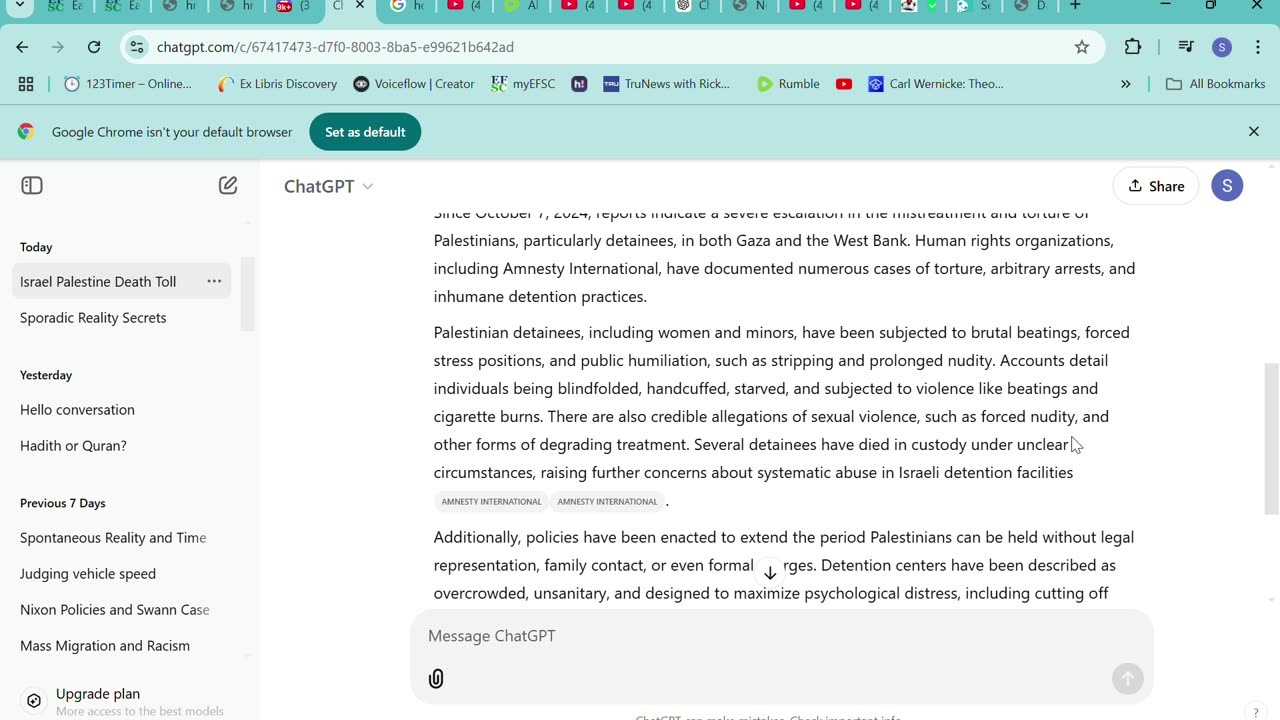Open the apps grid in bookmarks bar
Image resolution: width=1280 pixels, height=720 pixels.
(26, 84)
